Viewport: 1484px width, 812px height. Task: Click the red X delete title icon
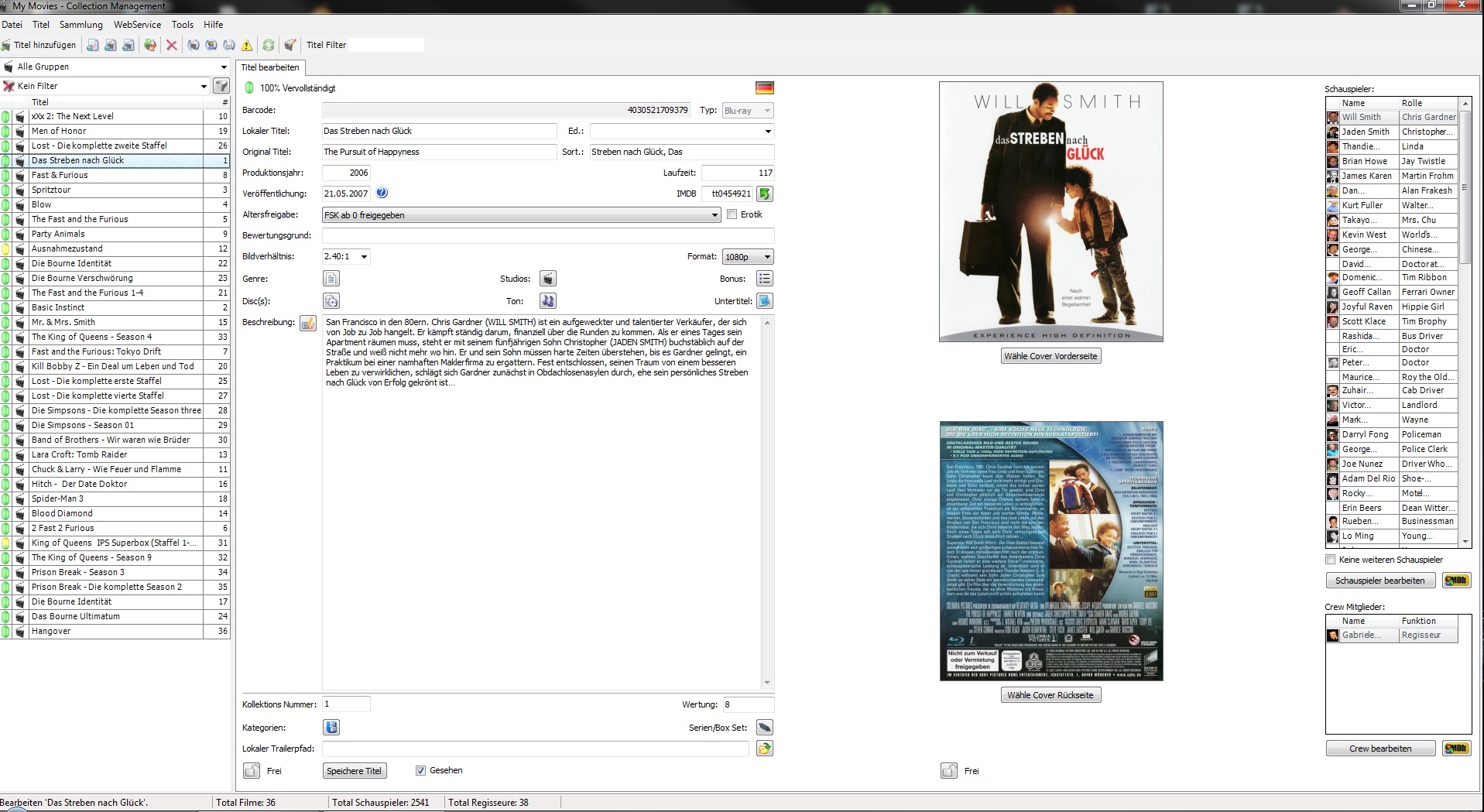172,45
